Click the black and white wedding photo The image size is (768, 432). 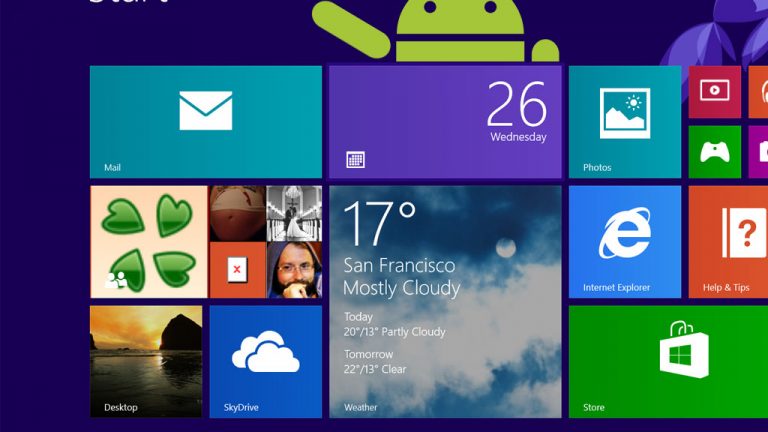(294, 213)
